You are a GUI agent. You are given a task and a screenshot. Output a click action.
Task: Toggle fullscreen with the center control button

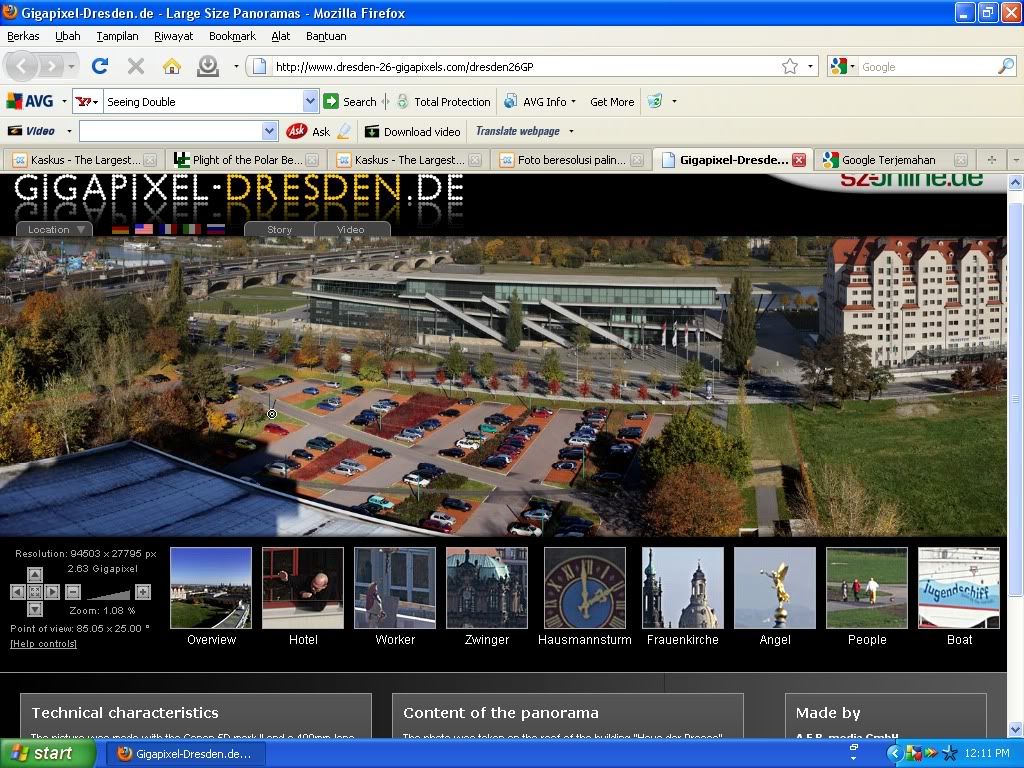[35, 592]
